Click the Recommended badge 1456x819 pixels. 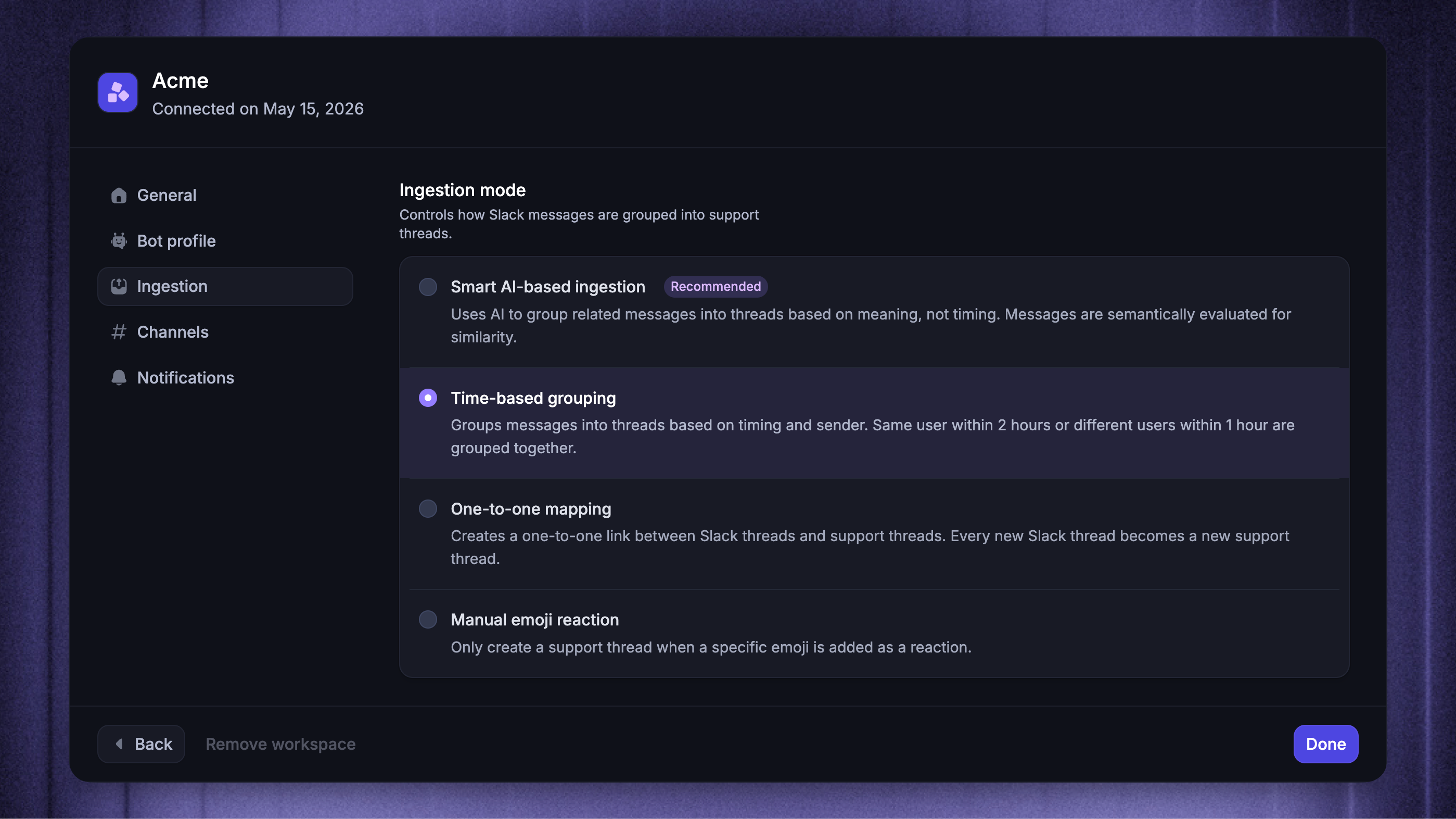tap(716, 287)
